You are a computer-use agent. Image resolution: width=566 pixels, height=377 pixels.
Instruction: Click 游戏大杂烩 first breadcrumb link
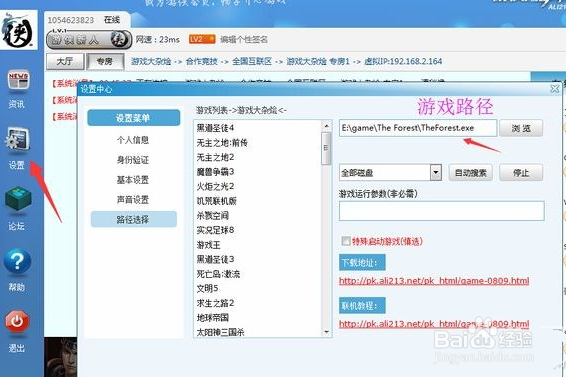click(x=151, y=61)
